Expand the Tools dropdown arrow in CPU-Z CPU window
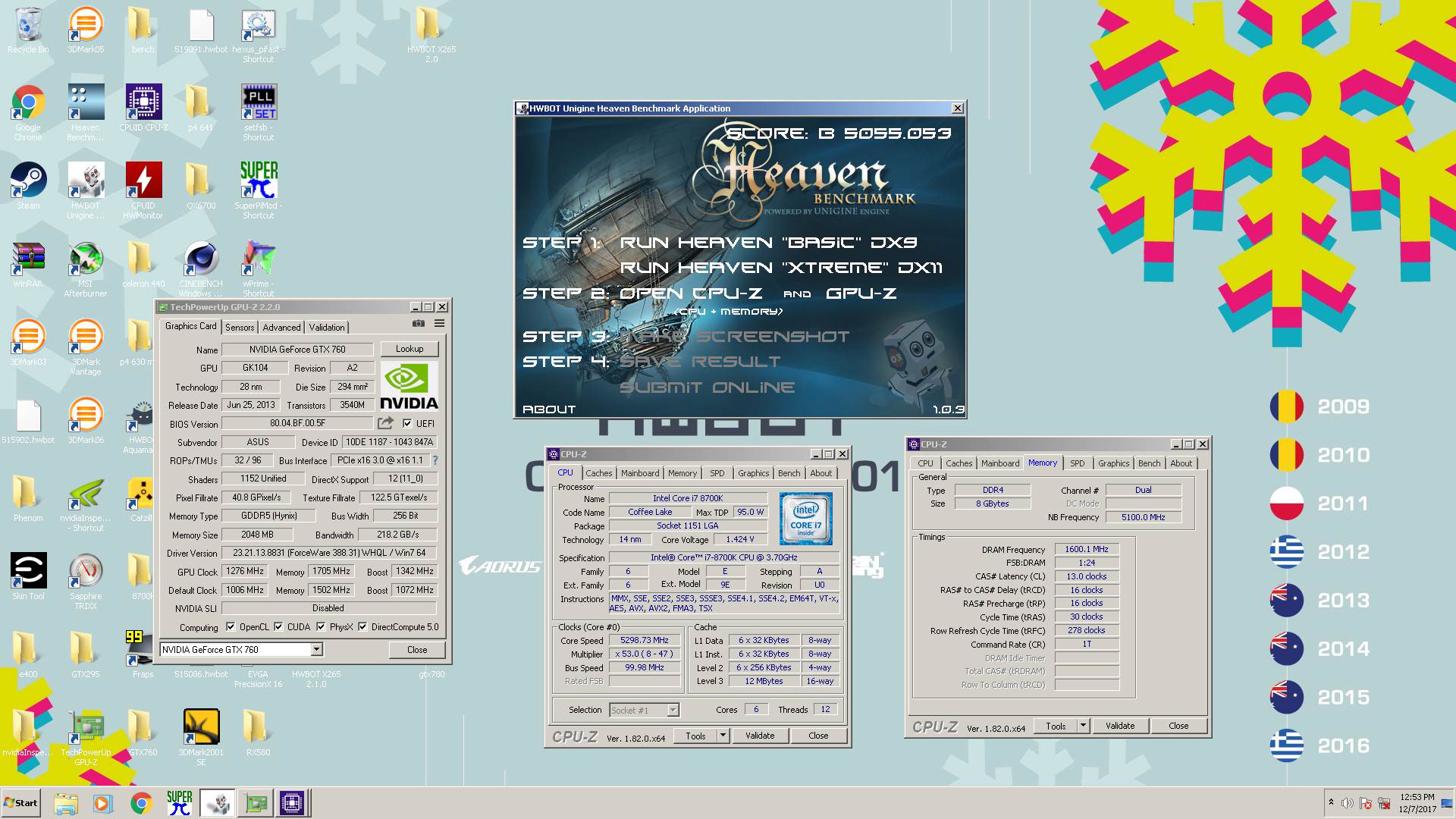The width and height of the screenshot is (1456, 819). 723,736
